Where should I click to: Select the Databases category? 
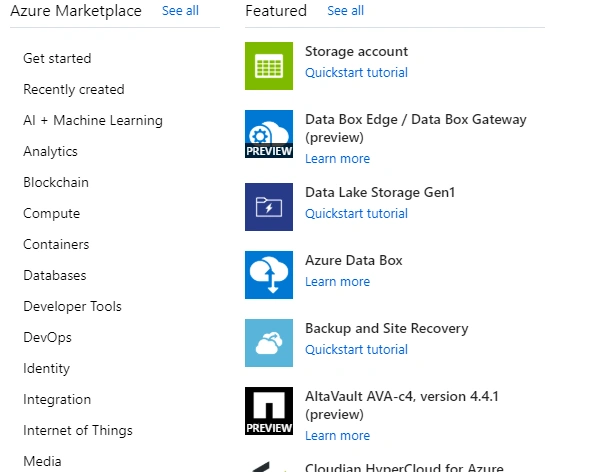[x=55, y=275]
